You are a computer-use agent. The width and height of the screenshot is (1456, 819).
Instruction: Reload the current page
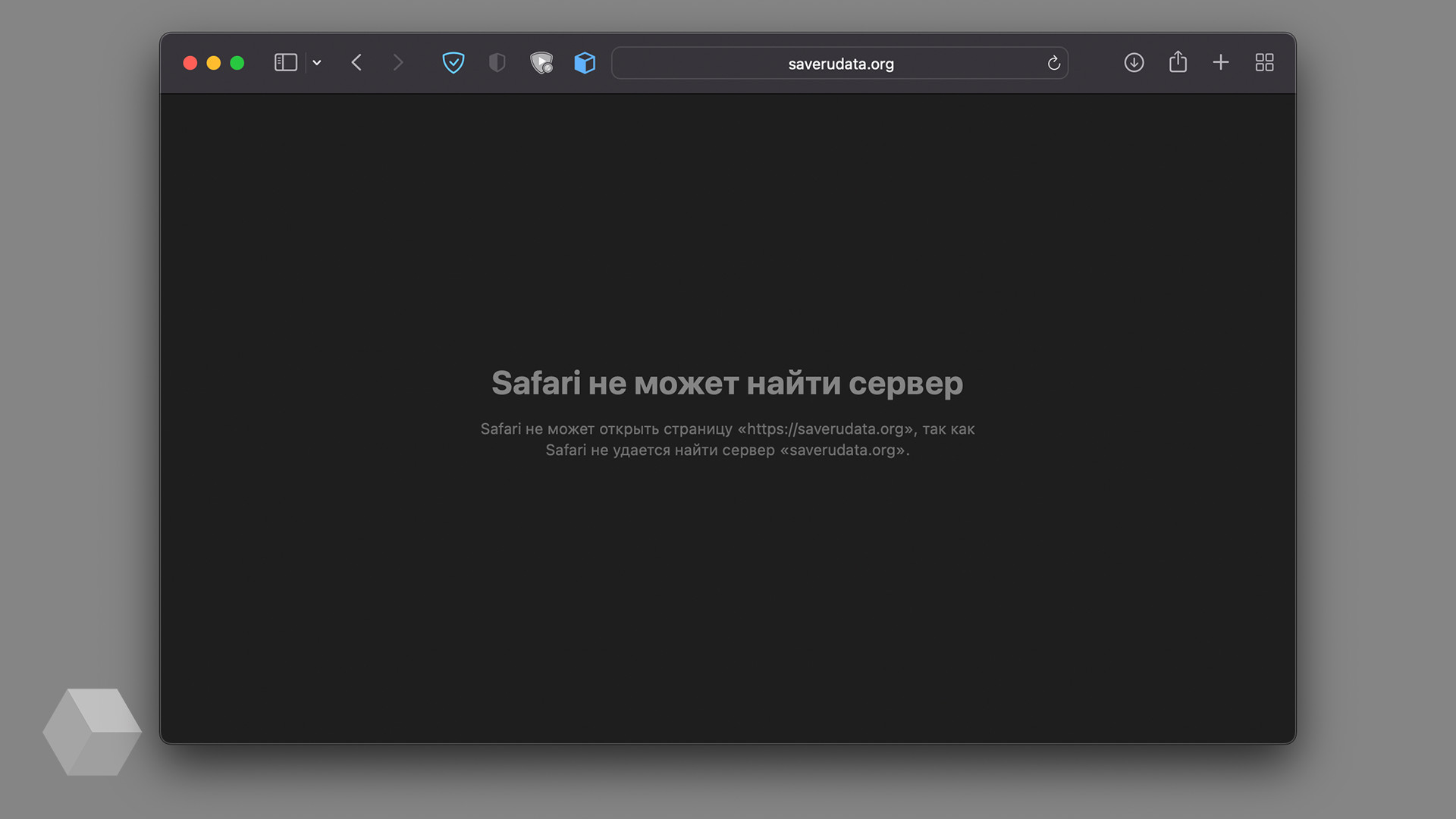point(1053,64)
